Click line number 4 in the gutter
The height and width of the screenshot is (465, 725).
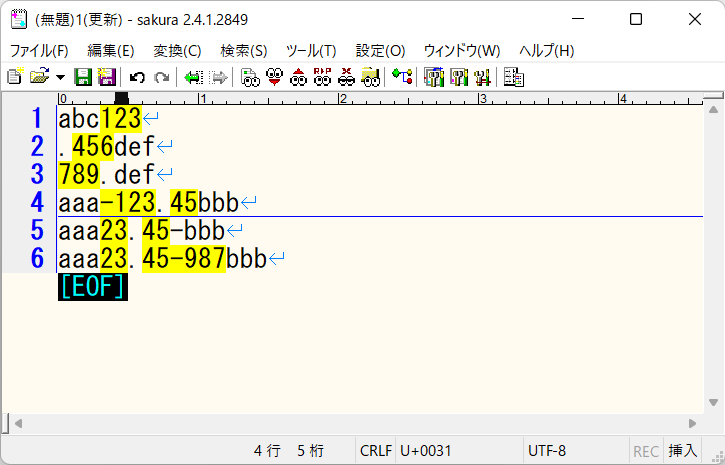[37, 202]
